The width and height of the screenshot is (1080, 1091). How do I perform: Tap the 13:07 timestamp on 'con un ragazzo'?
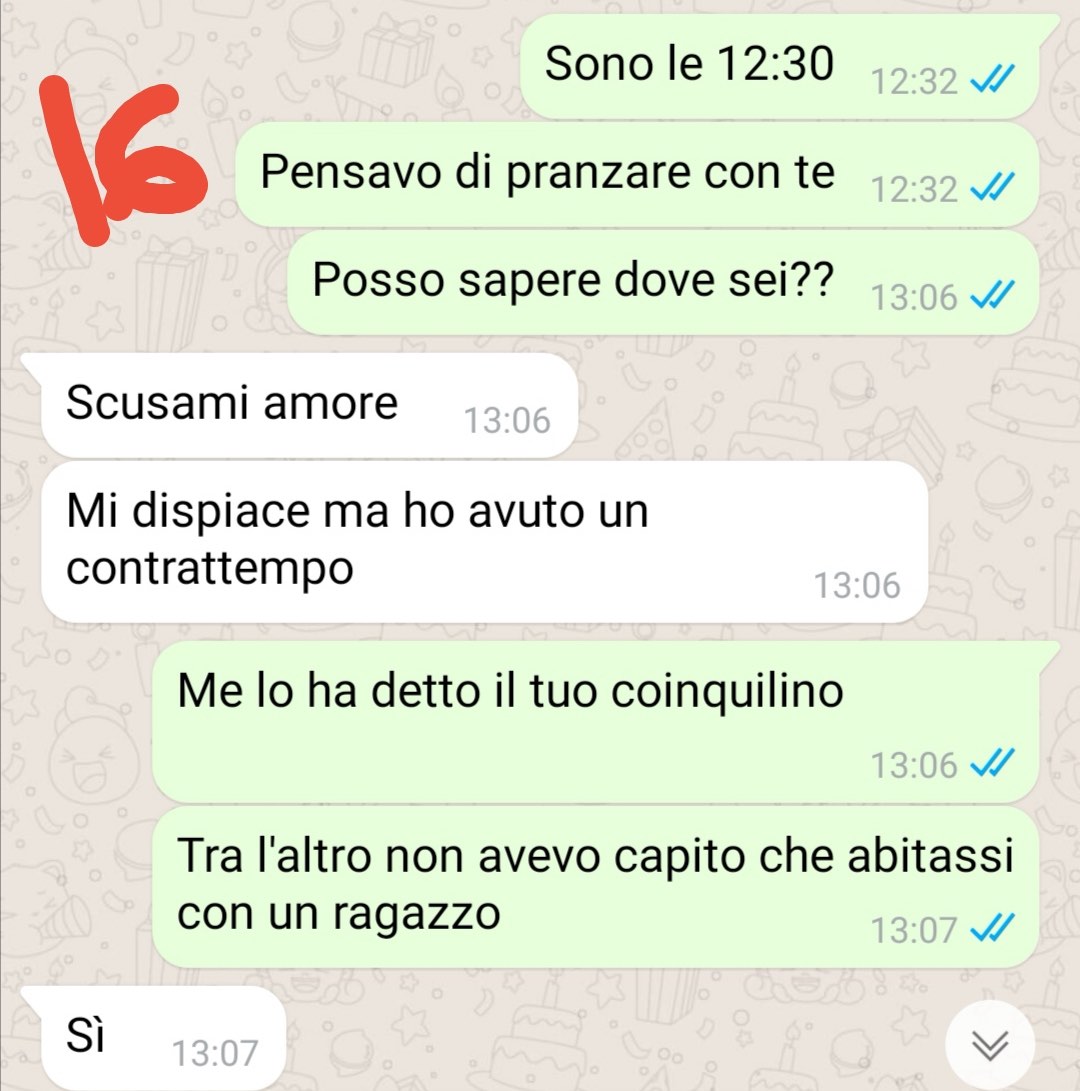coord(914,930)
